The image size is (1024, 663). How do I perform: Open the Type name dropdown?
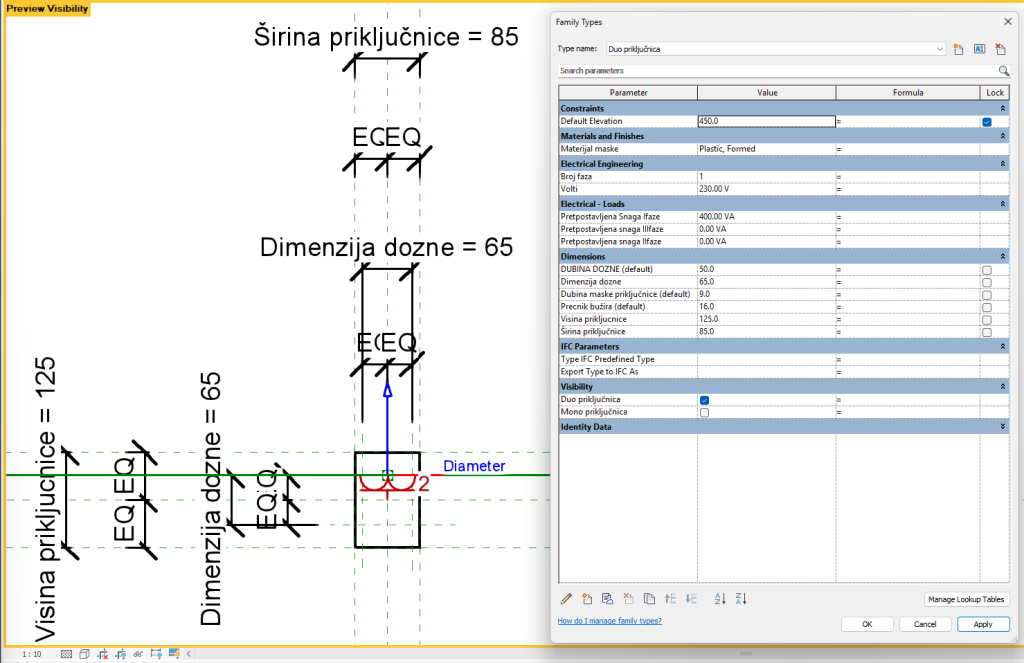pos(939,48)
